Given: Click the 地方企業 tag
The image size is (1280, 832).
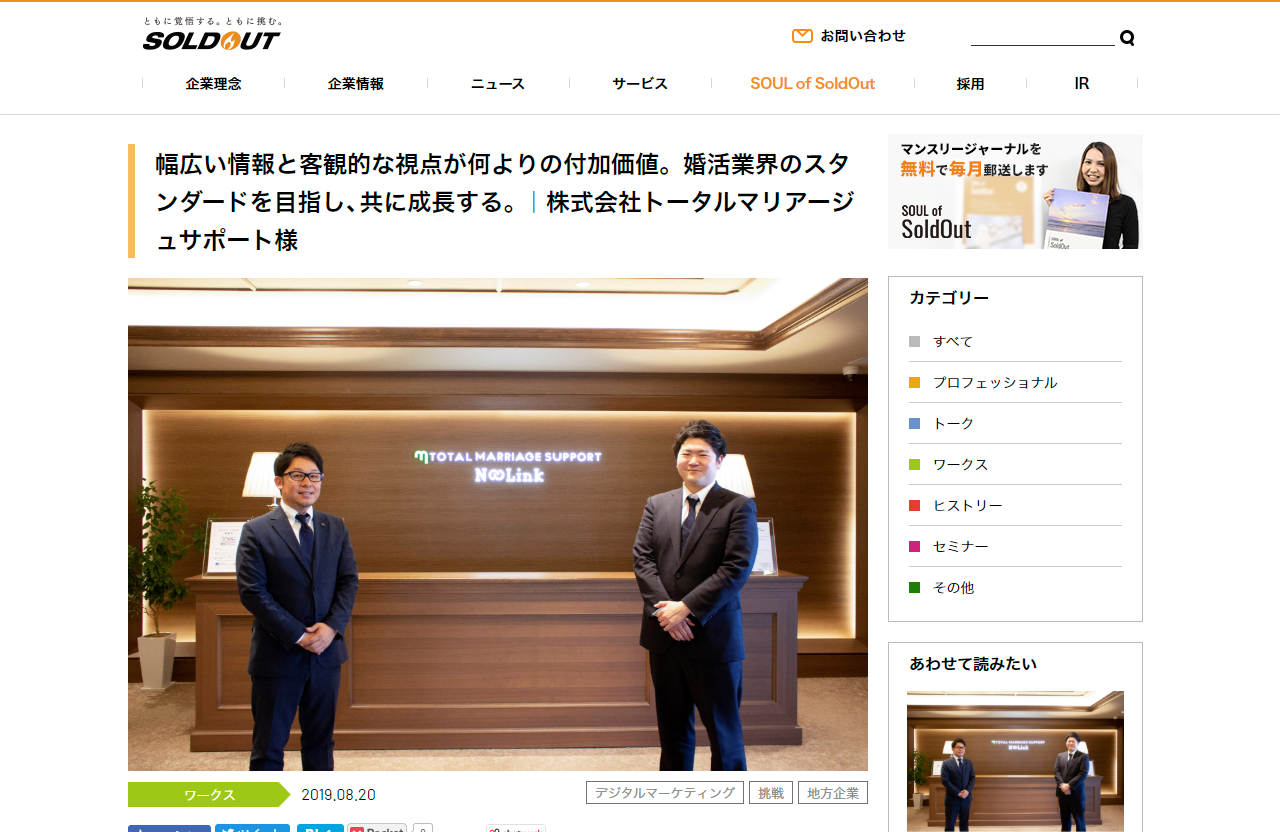Looking at the screenshot, I should click(x=833, y=793).
